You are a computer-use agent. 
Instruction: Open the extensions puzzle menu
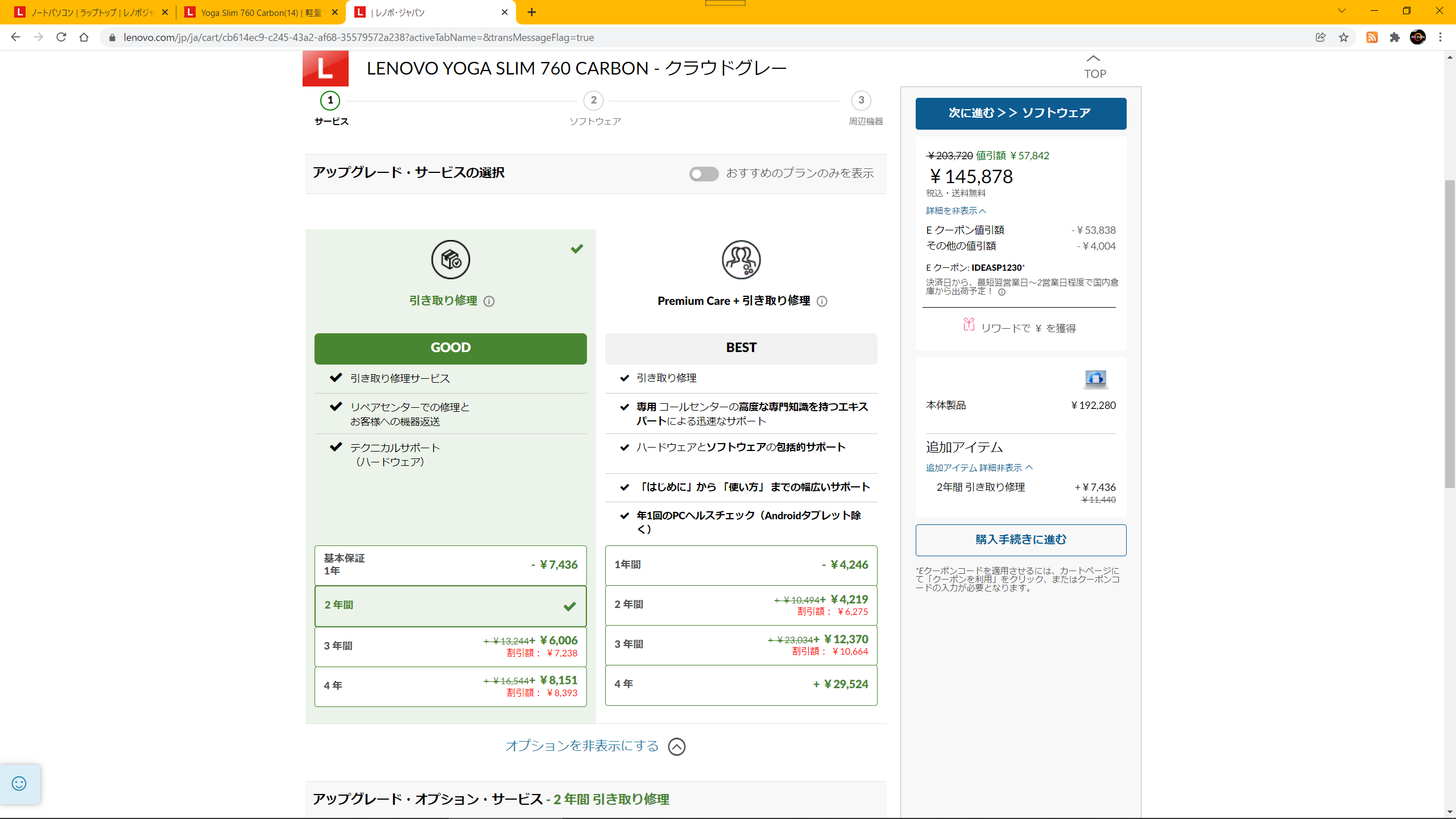coord(1395,37)
